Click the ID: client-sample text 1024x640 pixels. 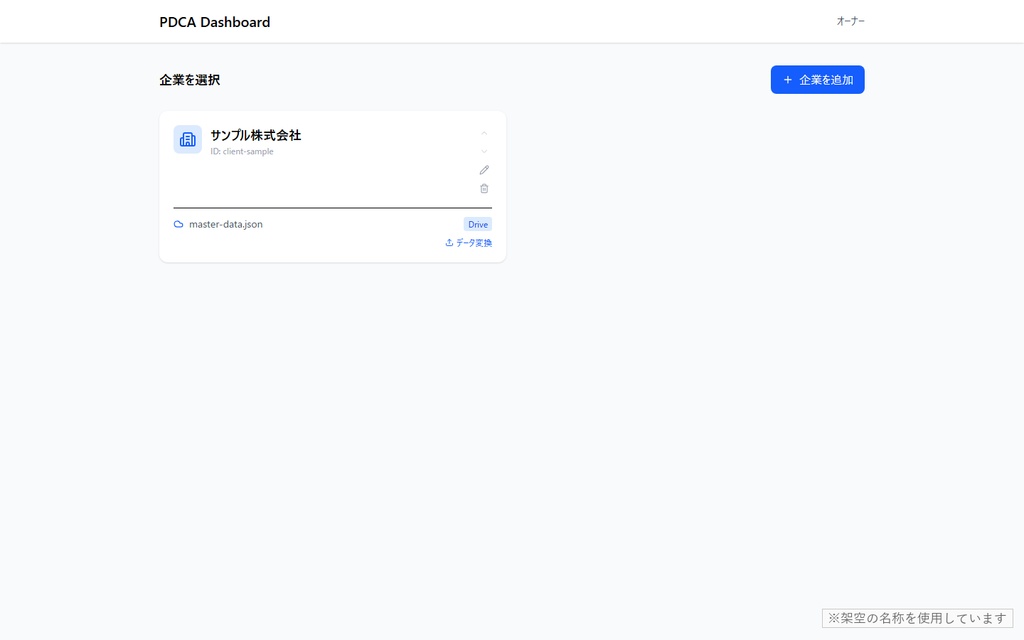click(242, 152)
